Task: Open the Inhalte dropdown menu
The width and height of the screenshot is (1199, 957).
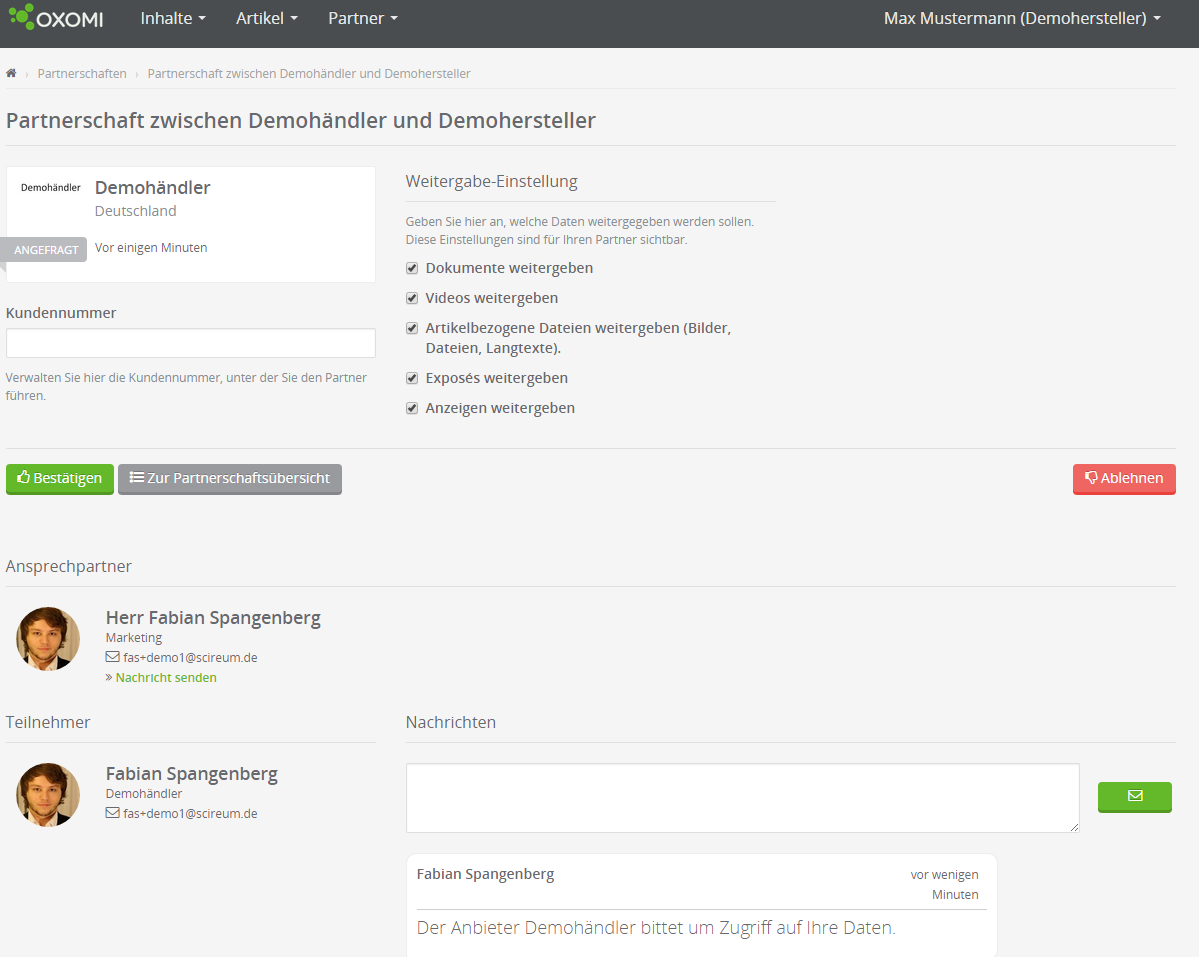Action: point(173,19)
